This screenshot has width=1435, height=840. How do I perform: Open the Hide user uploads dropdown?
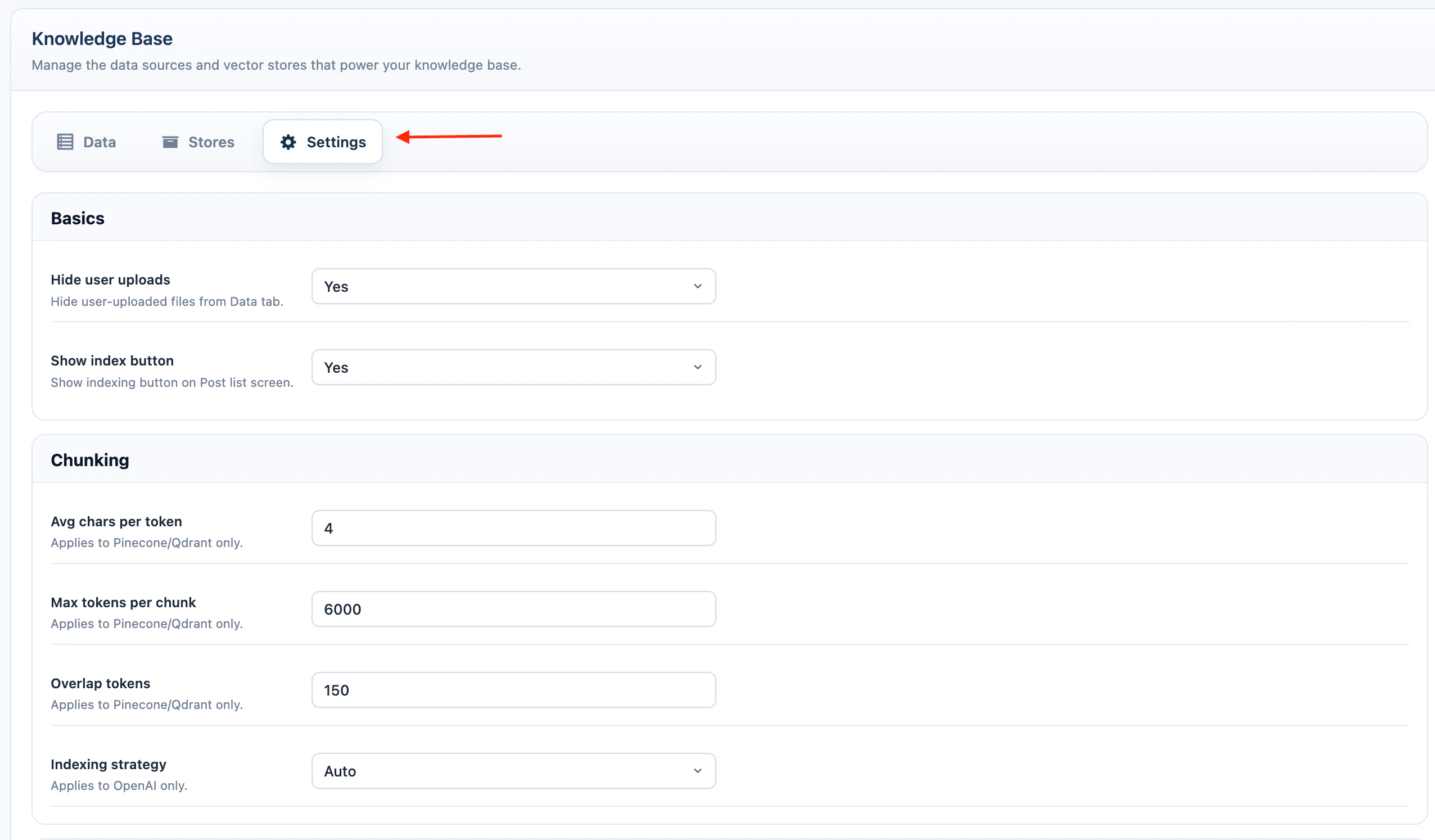pyautogui.click(x=513, y=286)
